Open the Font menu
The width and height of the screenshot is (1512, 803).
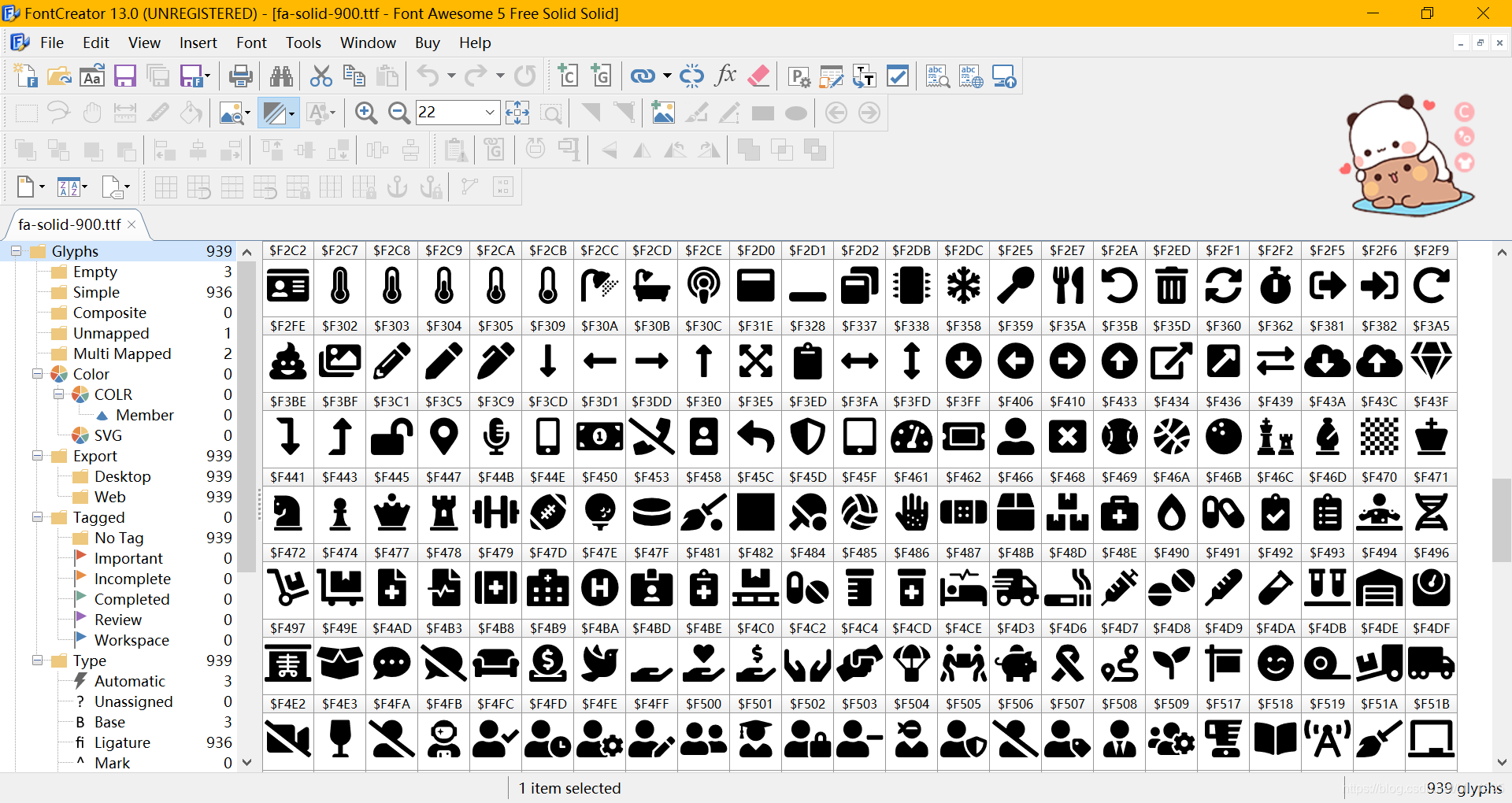point(251,43)
